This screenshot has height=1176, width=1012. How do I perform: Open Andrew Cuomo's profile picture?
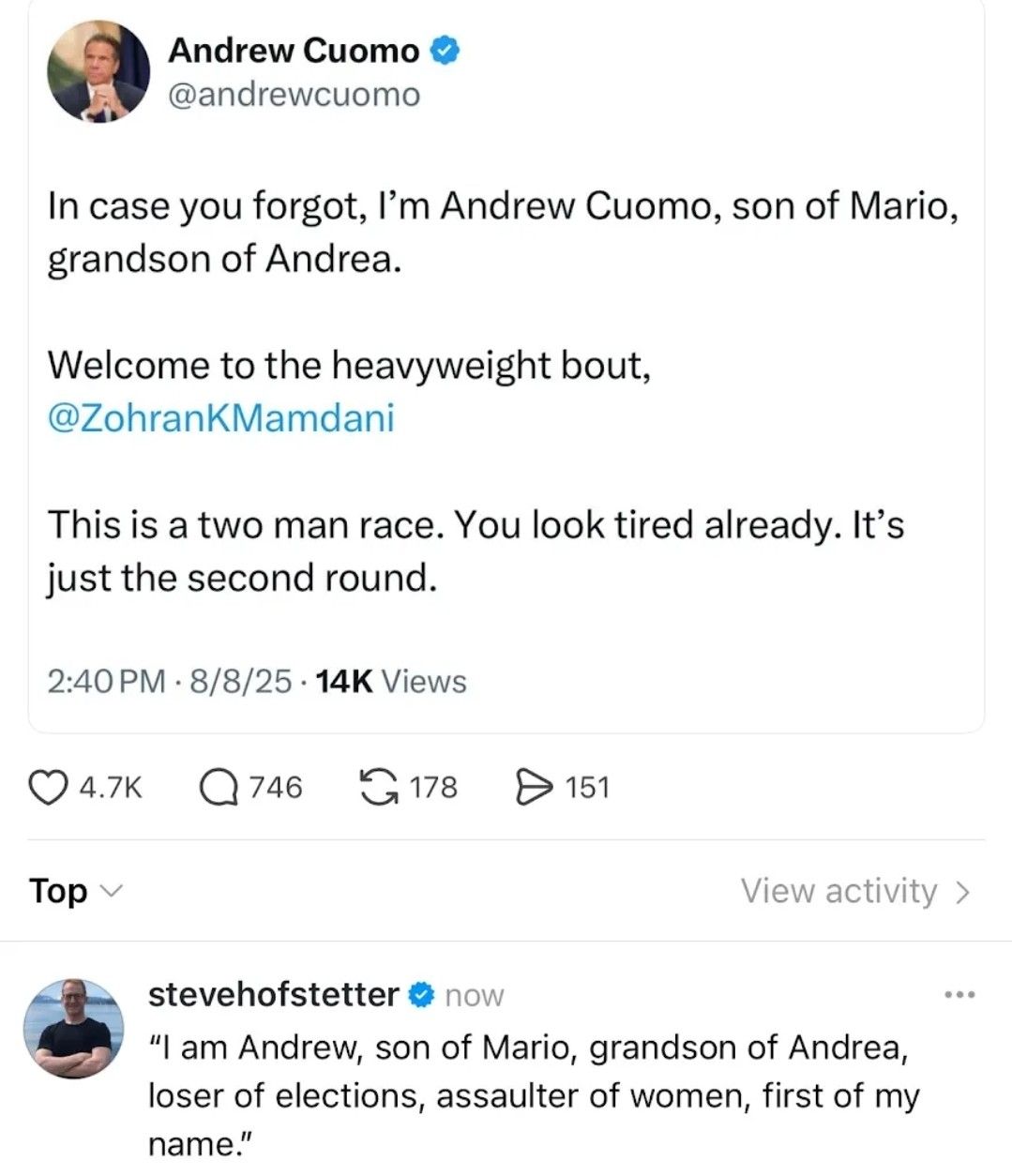click(98, 72)
